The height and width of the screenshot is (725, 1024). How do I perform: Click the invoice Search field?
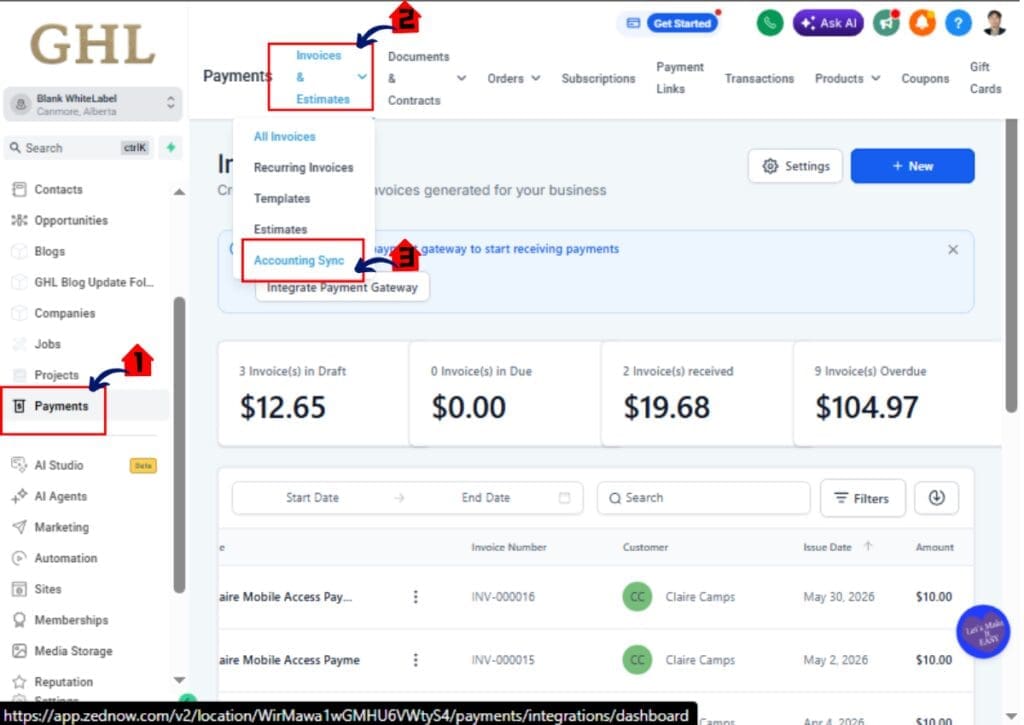(703, 498)
